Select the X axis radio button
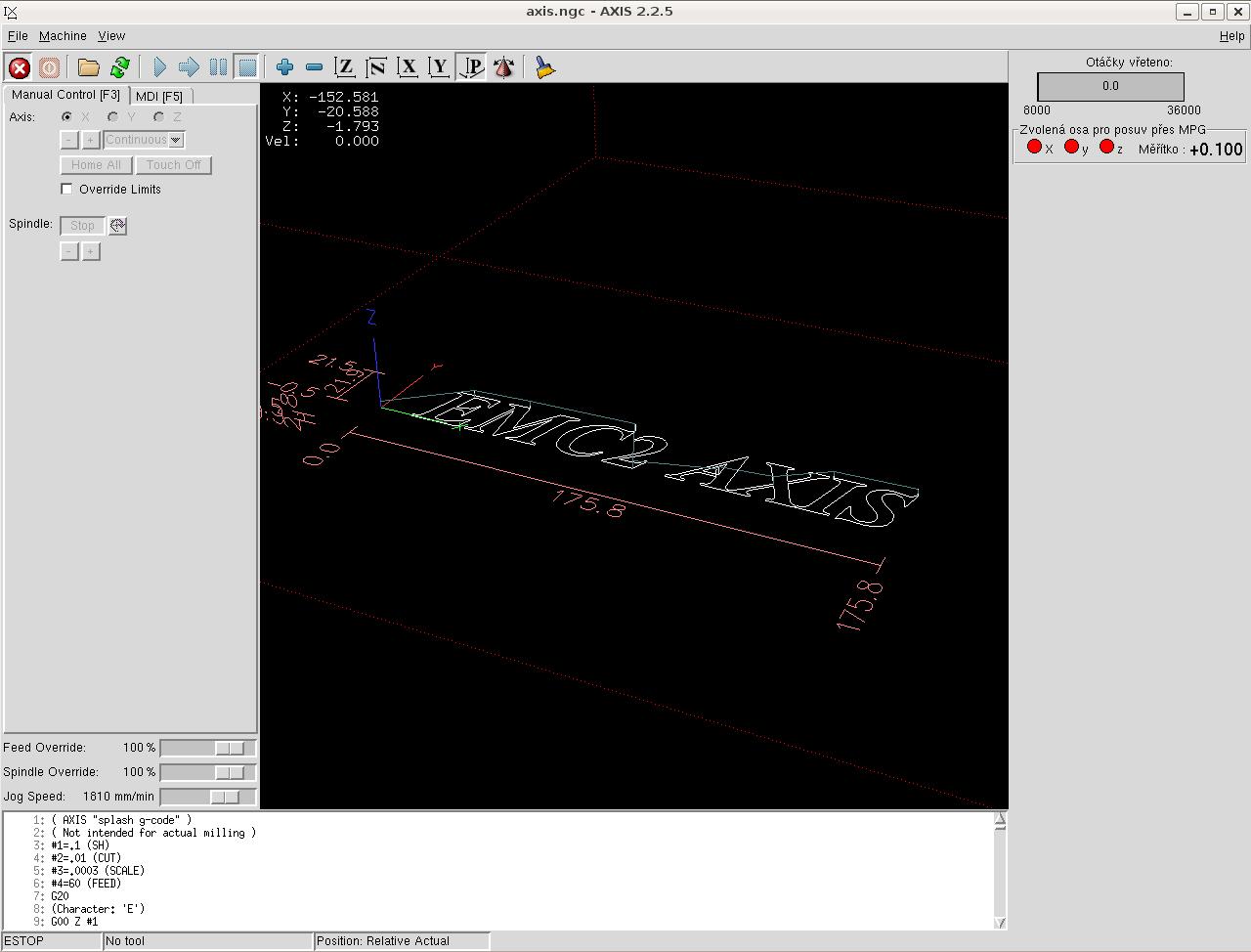Image resolution: width=1251 pixels, height=952 pixels. [66, 117]
